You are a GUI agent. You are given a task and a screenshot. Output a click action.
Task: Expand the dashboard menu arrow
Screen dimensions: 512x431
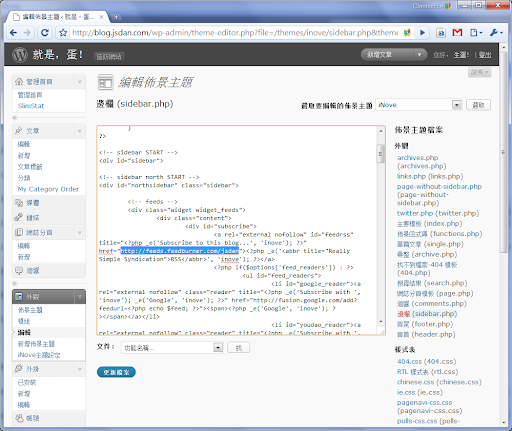click(79, 82)
